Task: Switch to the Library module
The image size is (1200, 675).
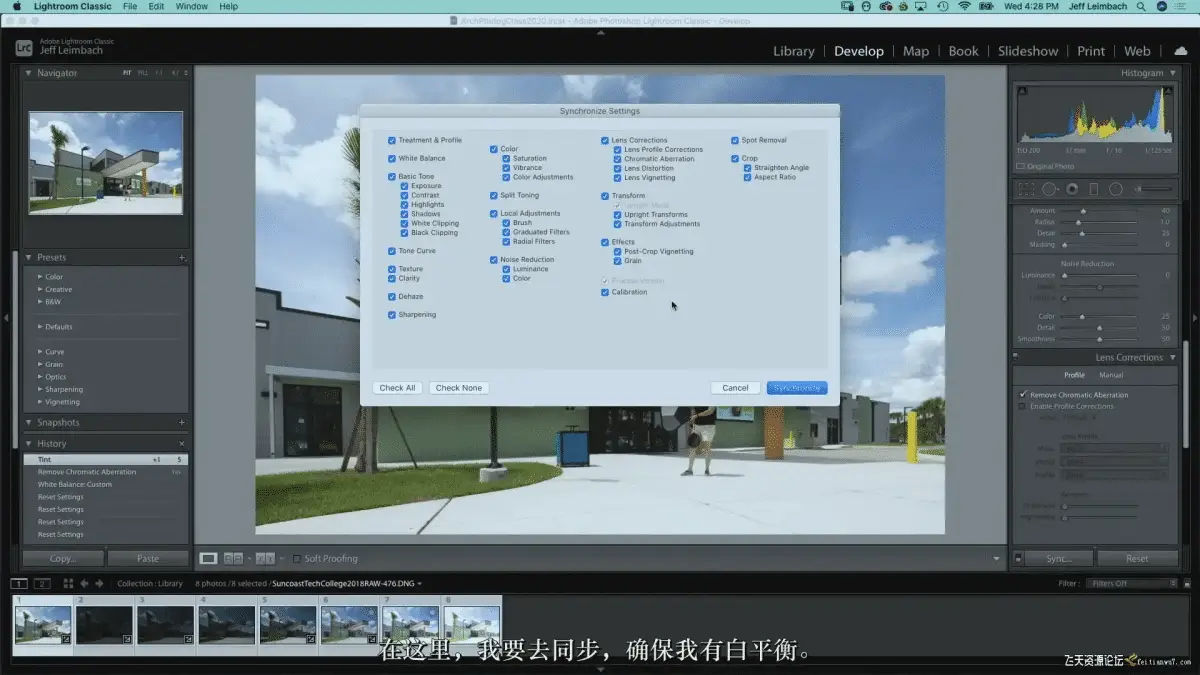Action: click(x=794, y=51)
